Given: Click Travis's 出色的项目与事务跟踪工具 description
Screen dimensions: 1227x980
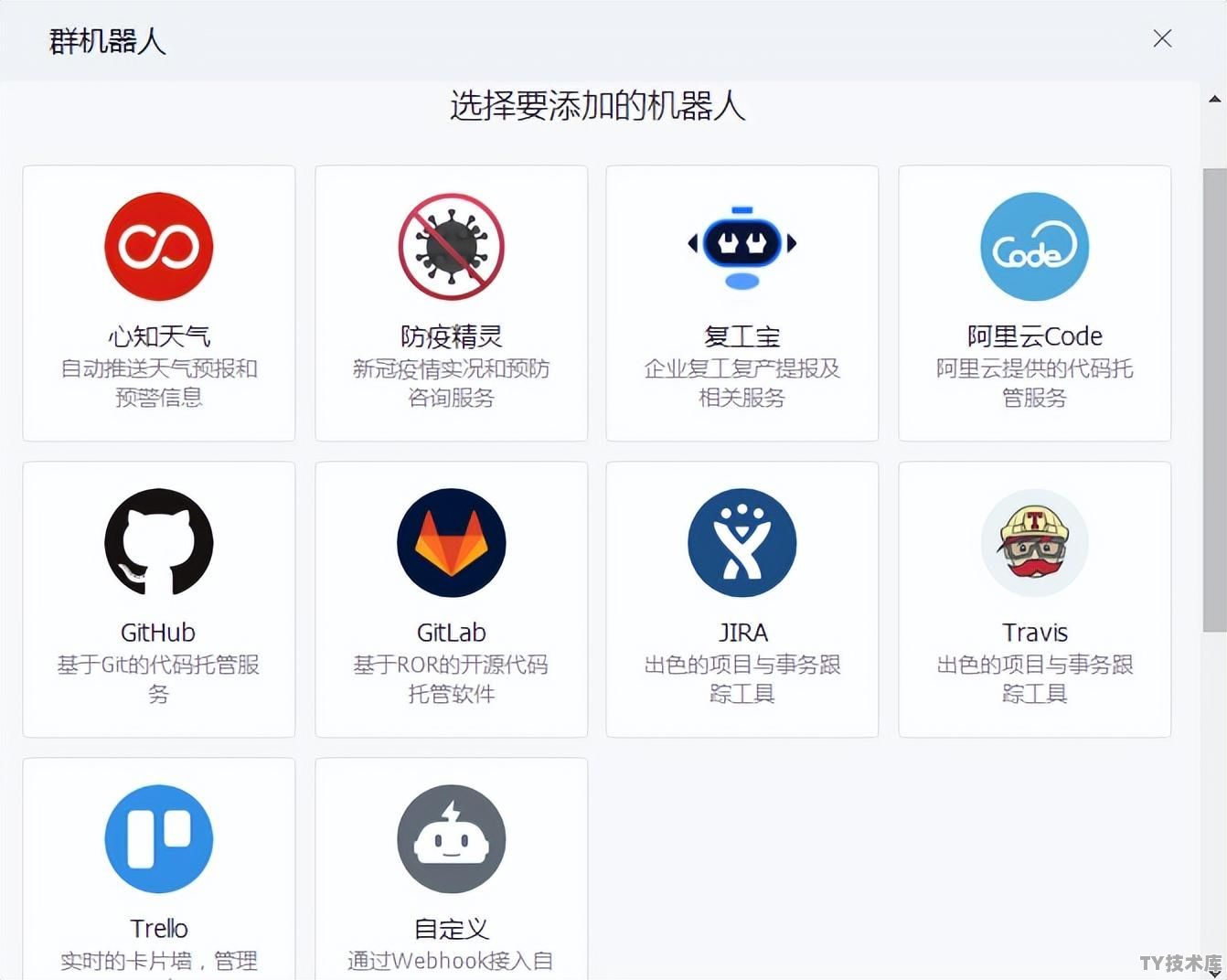Looking at the screenshot, I should click(1035, 679).
